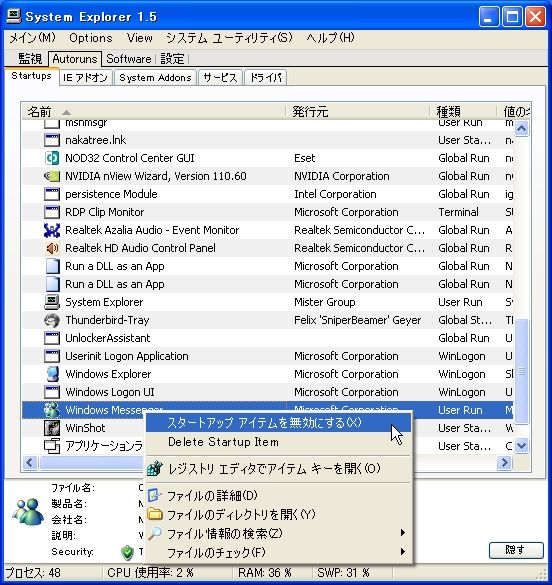Click the green Security shield icon
Screen dimensions: 552x585
tap(128, 553)
